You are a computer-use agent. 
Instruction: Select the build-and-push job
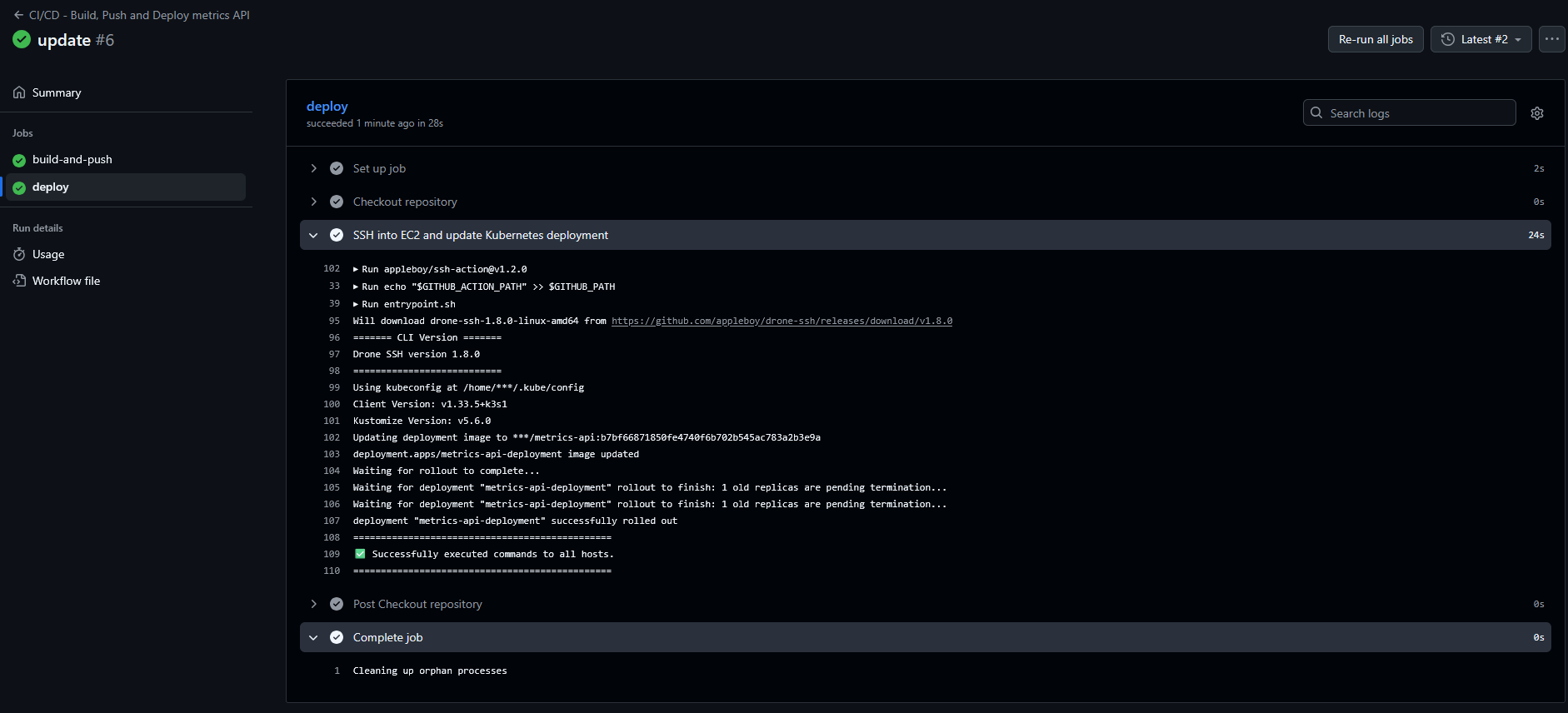coord(72,159)
